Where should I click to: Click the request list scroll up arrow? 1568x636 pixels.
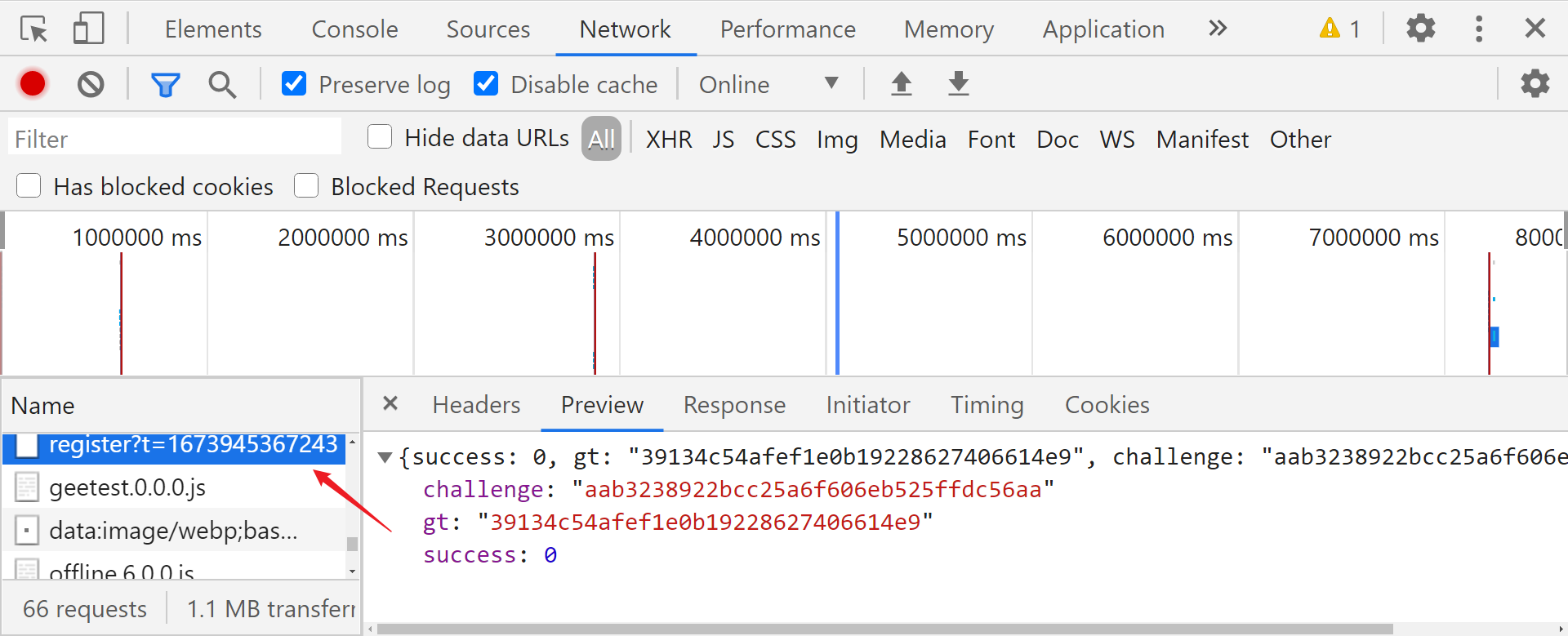click(x=352, y=441)
